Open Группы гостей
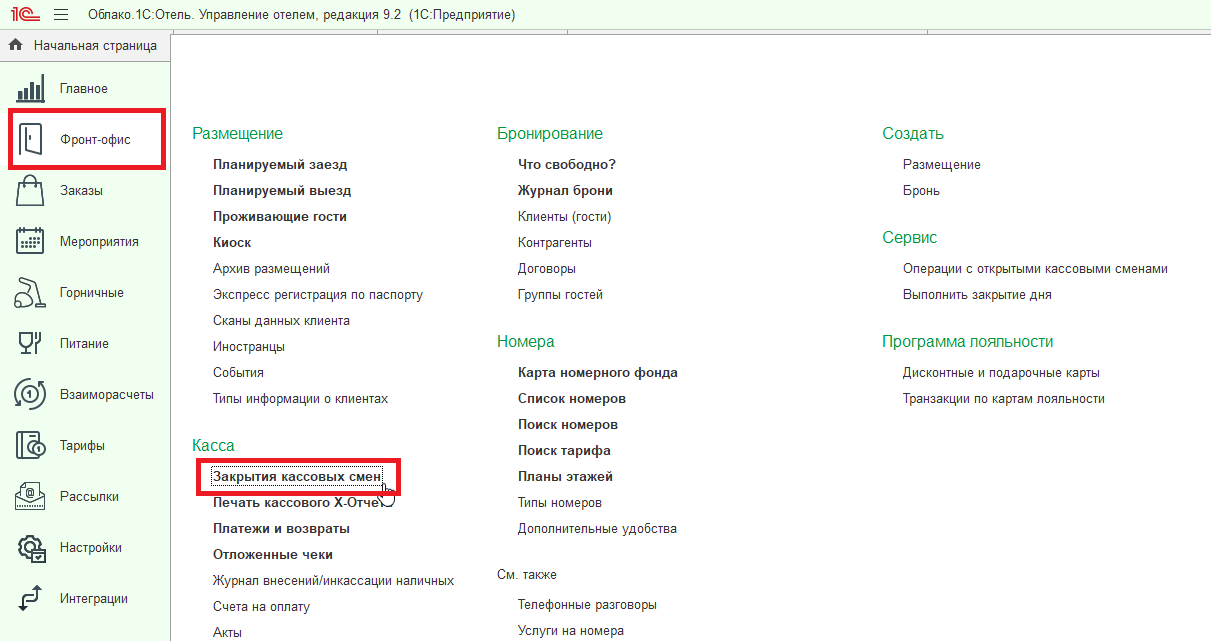Viewport: 1211px width, 641px height. pos(560,295)
